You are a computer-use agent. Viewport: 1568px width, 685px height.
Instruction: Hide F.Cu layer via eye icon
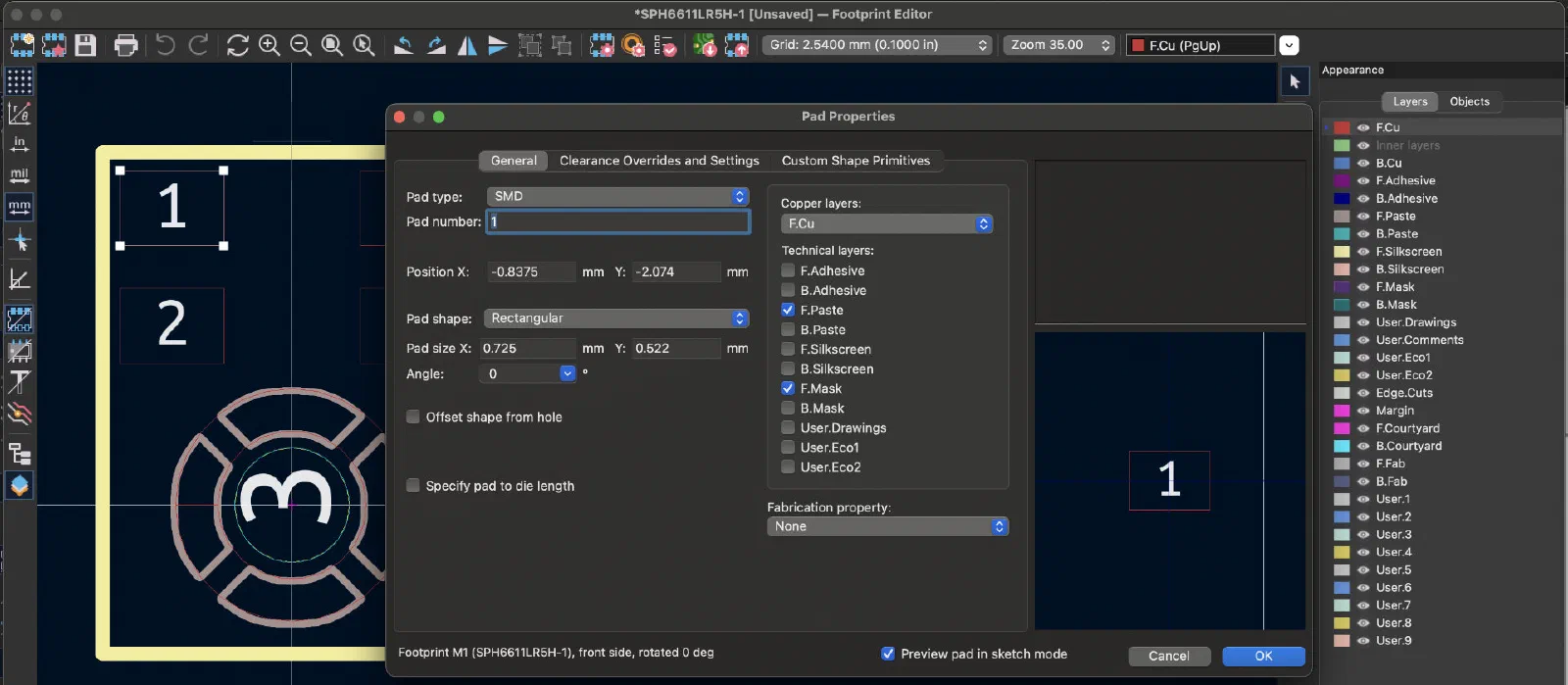coord(1363,127)
